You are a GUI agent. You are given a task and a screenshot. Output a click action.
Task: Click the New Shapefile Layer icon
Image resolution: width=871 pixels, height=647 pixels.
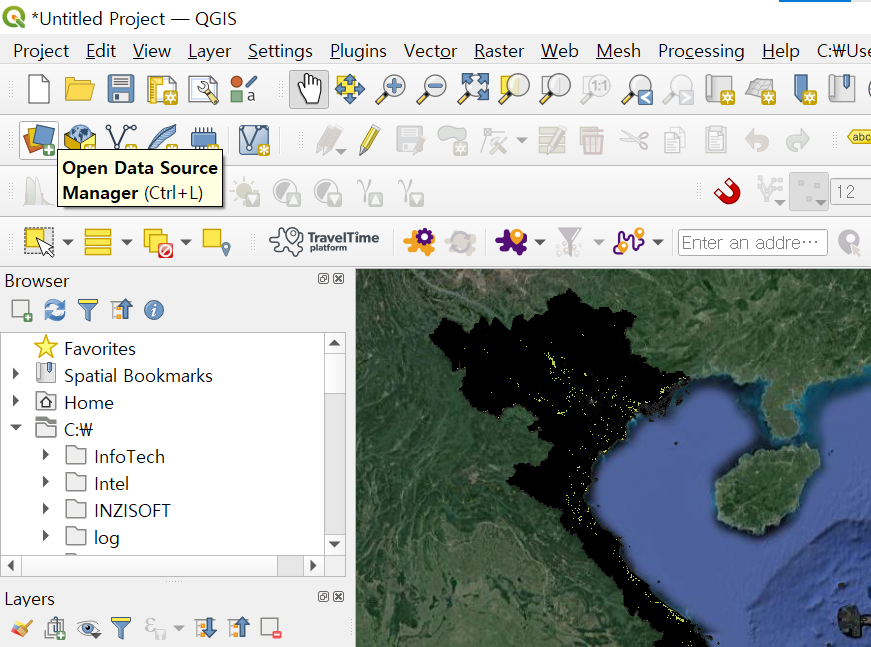tap(121, 139)
